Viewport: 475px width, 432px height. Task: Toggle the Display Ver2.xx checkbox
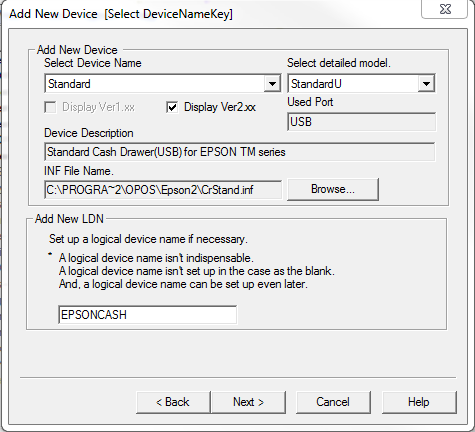tap(172, 107)
